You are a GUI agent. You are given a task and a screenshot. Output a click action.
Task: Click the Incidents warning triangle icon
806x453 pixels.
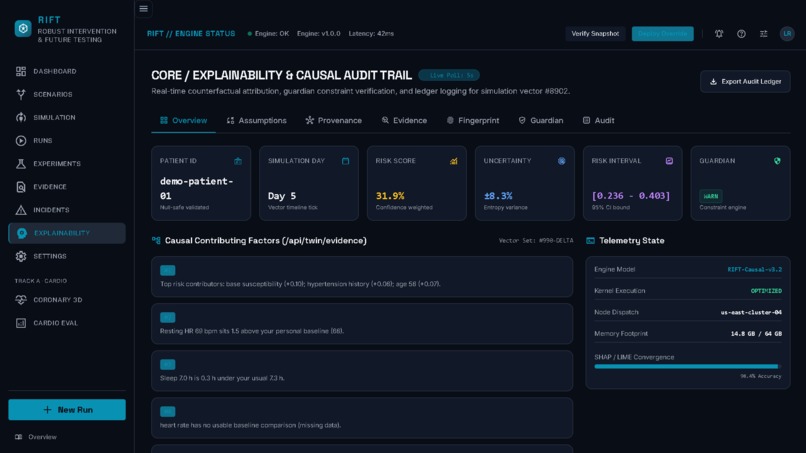(x=21, y=210)
